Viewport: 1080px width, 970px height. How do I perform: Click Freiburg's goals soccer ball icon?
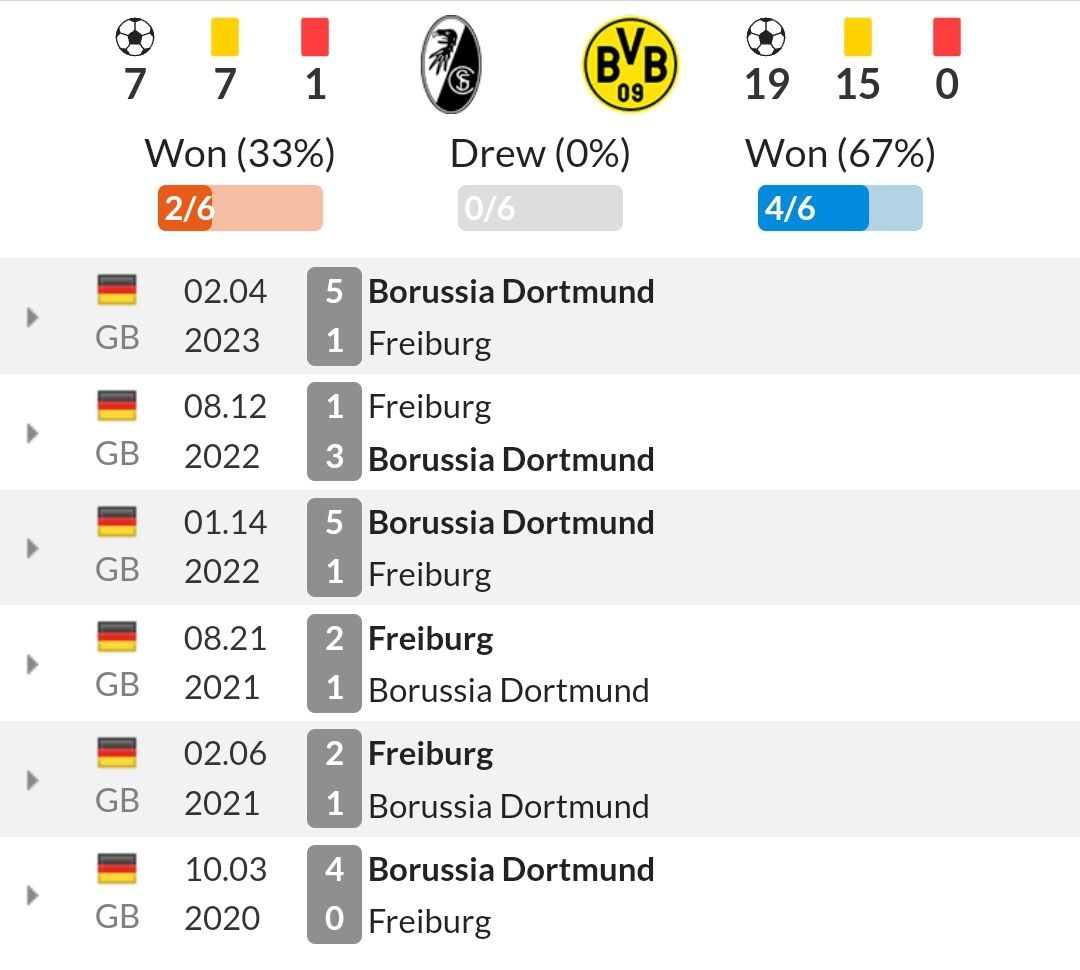135,37
